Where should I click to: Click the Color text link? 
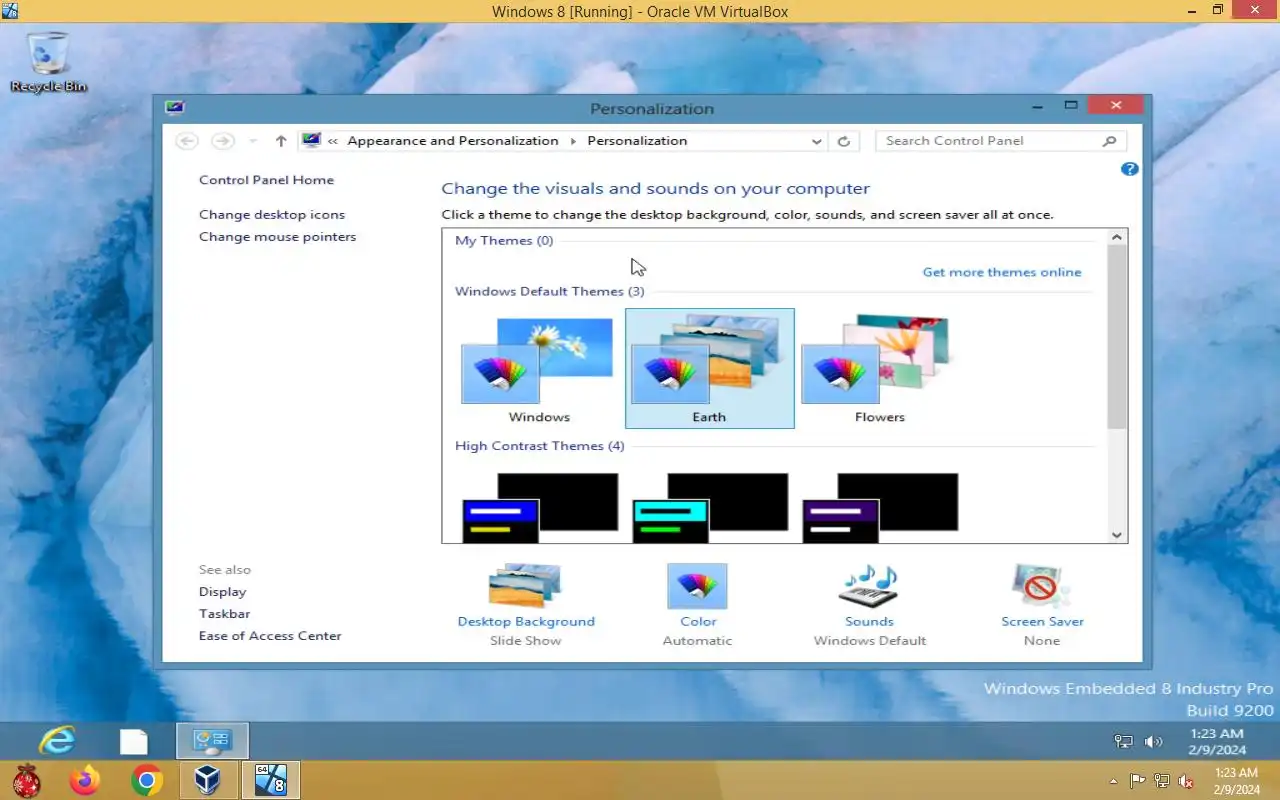pos(698,621)
